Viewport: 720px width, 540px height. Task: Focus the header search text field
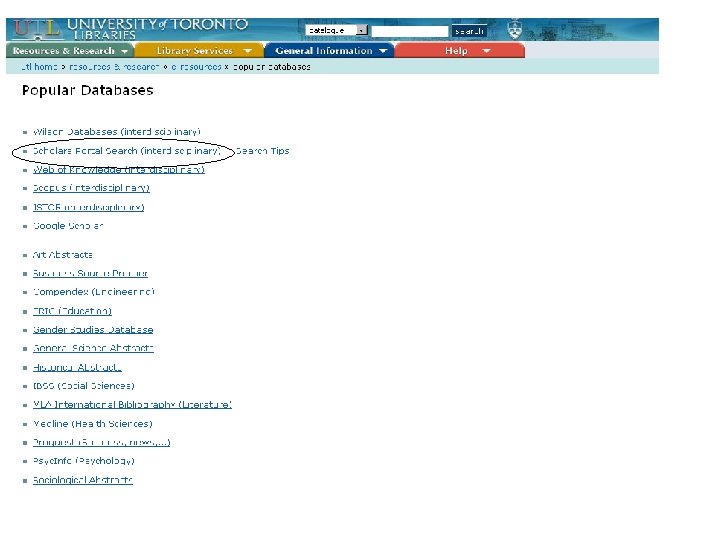(410, 31)
